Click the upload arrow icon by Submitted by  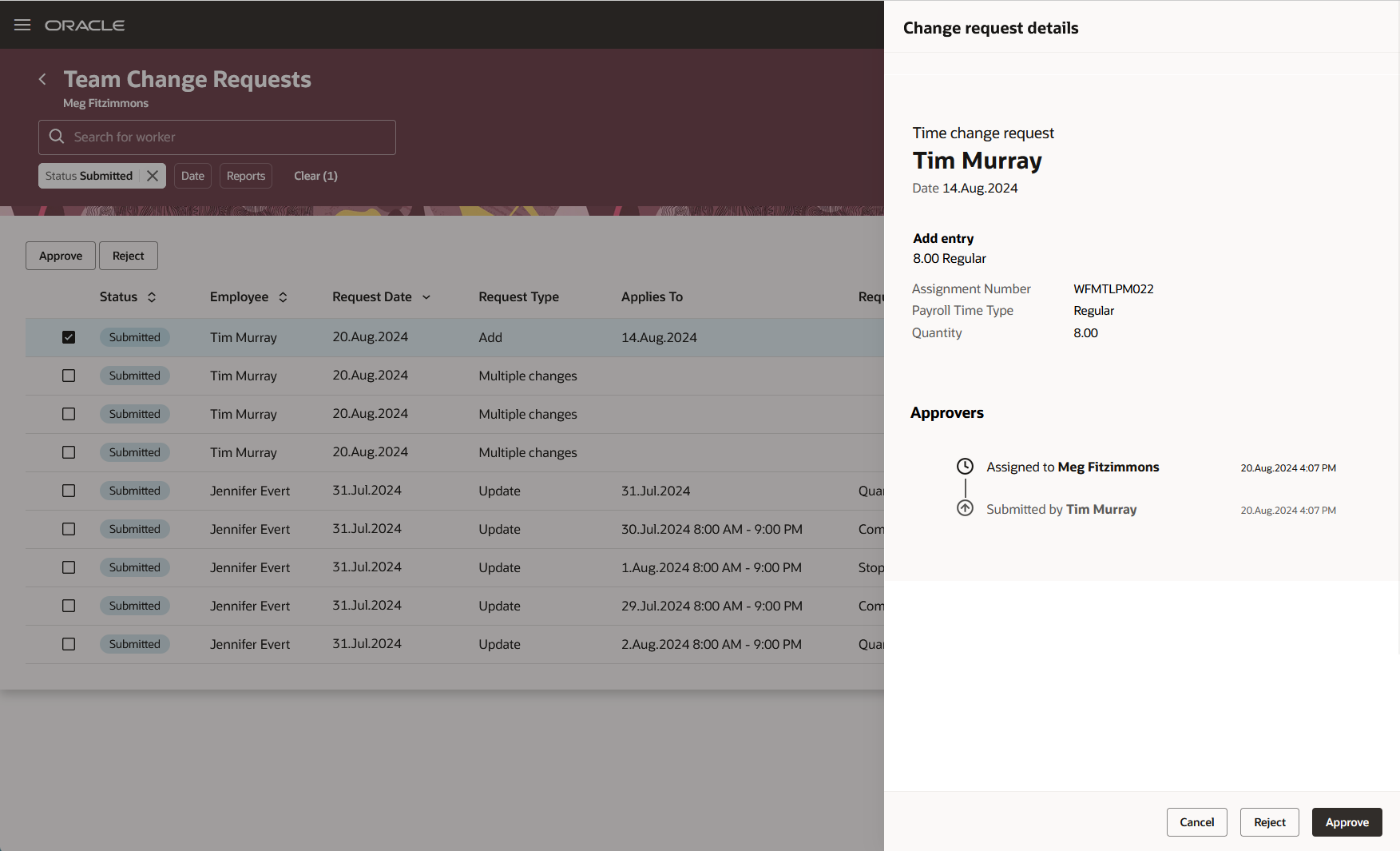965,508
